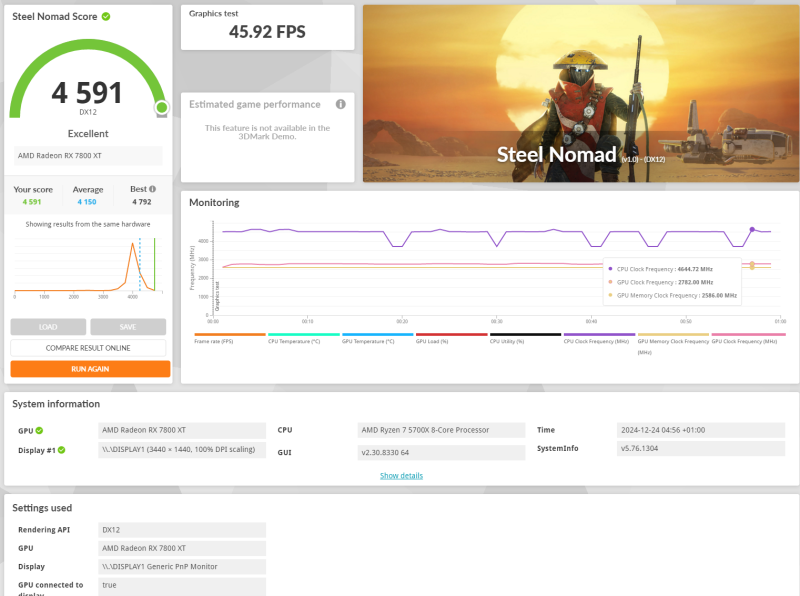Image resolution: width=800 pixels, height=596 pixels.
Task: Click the System information GPU value AMD Radeon RX 7800 XT
Action: 182,430
